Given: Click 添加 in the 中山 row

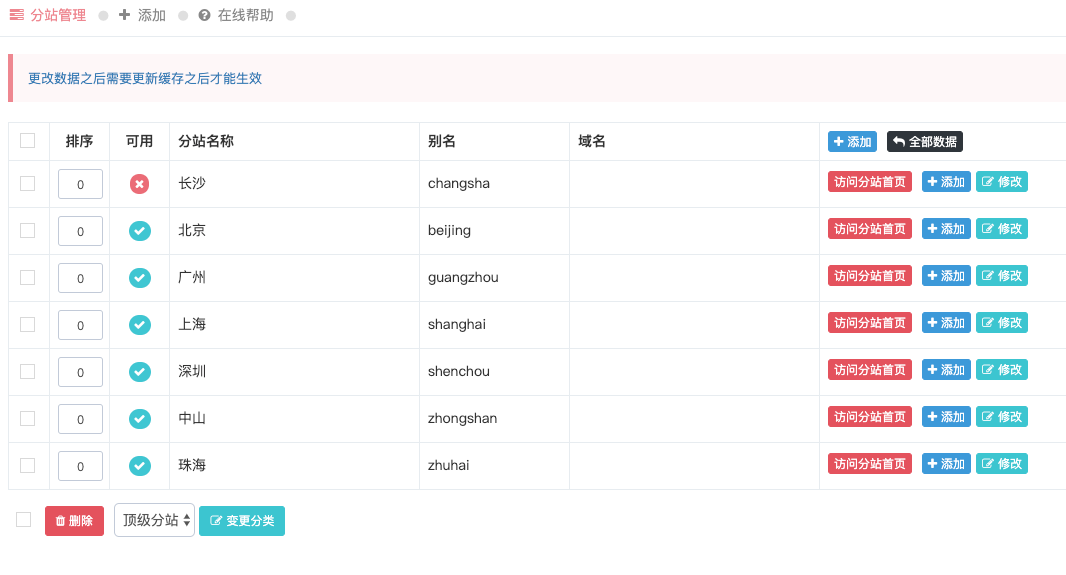Looking at the screenshot, I should click(946, 416).
